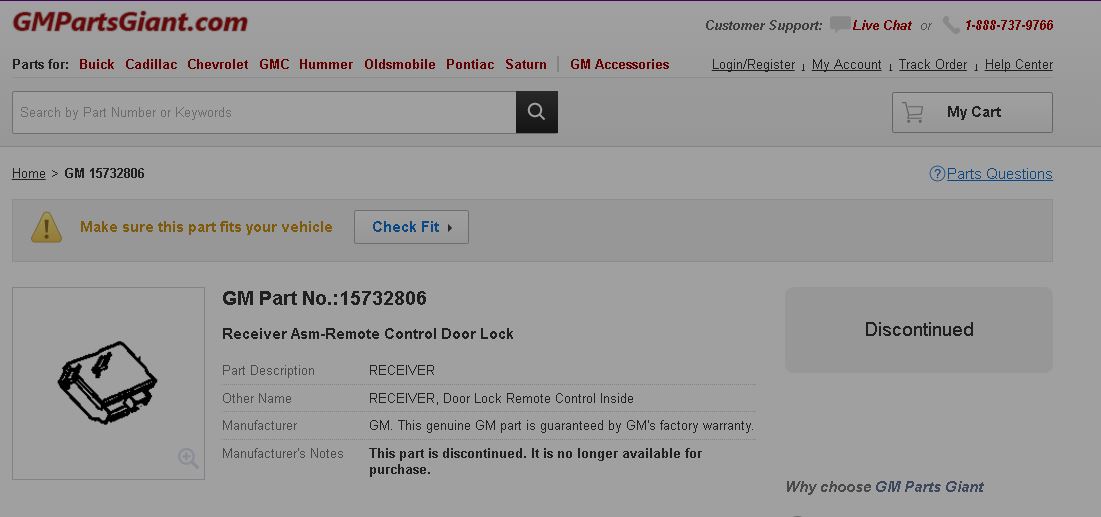Click the Live Chat speech bubble icon
The image size is (1101, 517).
(x=839, y=25)
